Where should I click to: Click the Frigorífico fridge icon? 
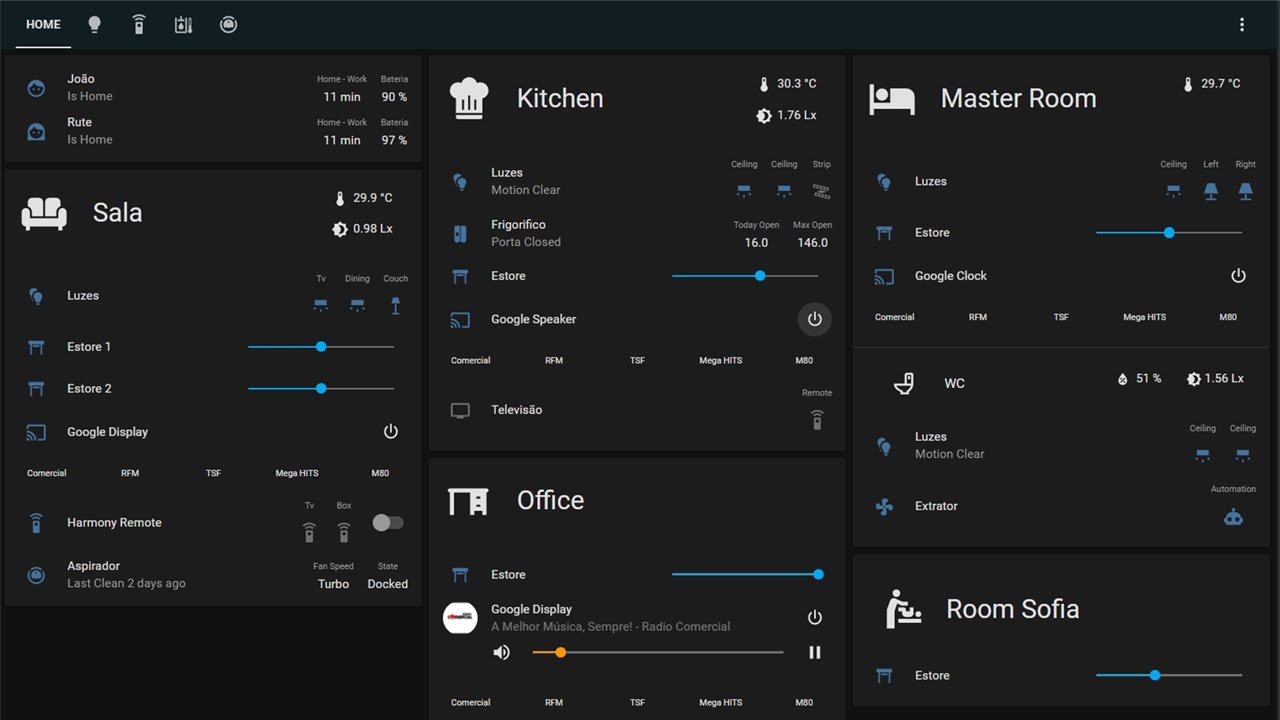click(x=460, y=234)
